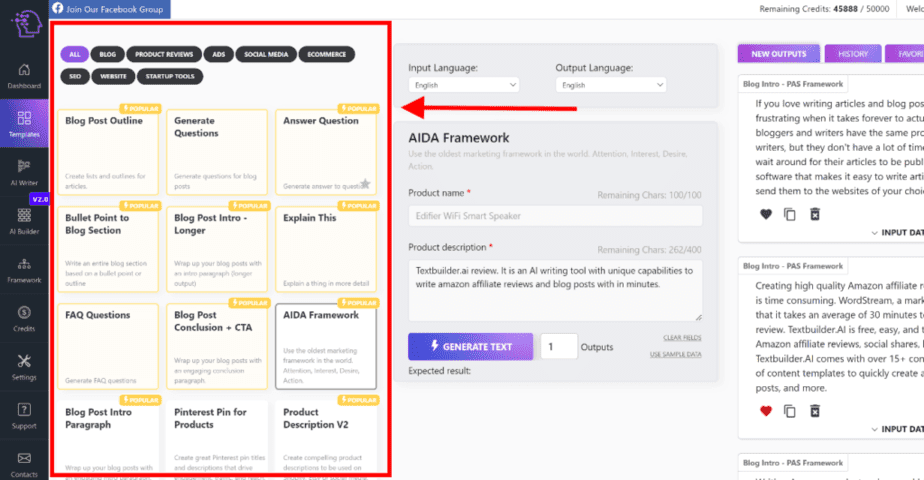924x480 pixels.
Task: Open the Output Language dropdown
Action: pyautogui.click(x=610, y=85)
